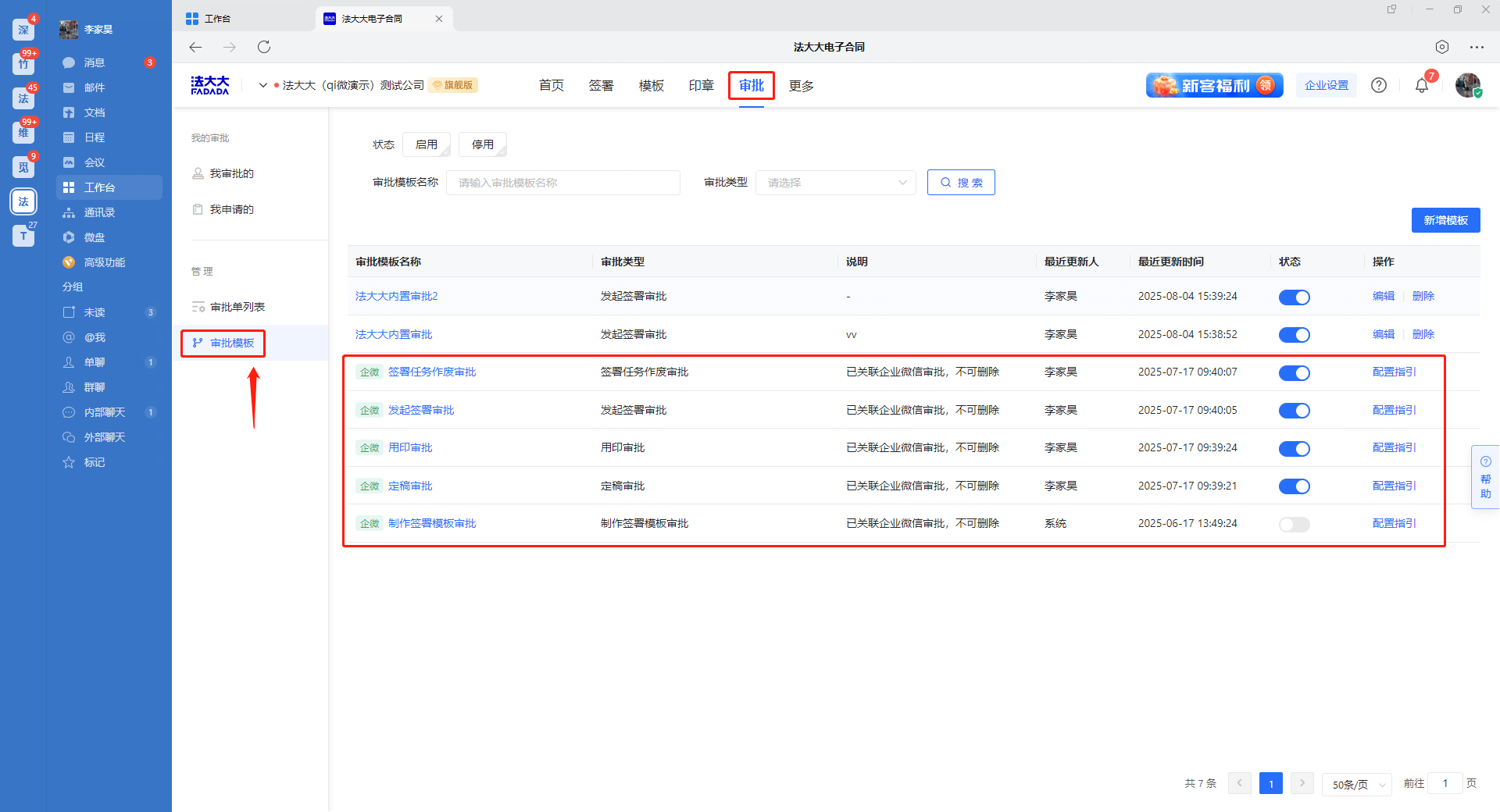Click the user avatar at top right

tap(1468, 85)
